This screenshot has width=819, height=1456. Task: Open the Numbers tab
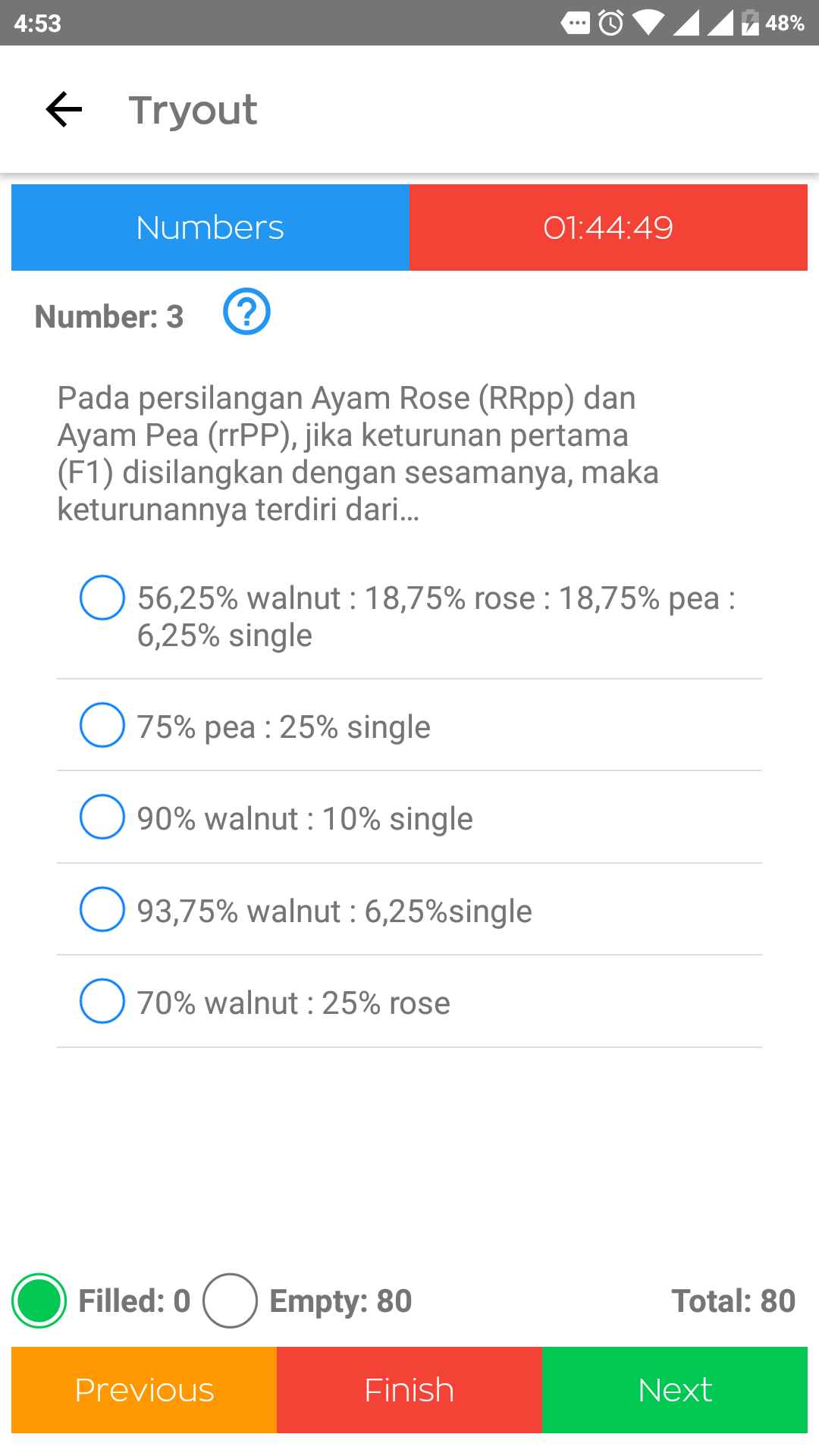pyautogui.click(x=210, y=227)
